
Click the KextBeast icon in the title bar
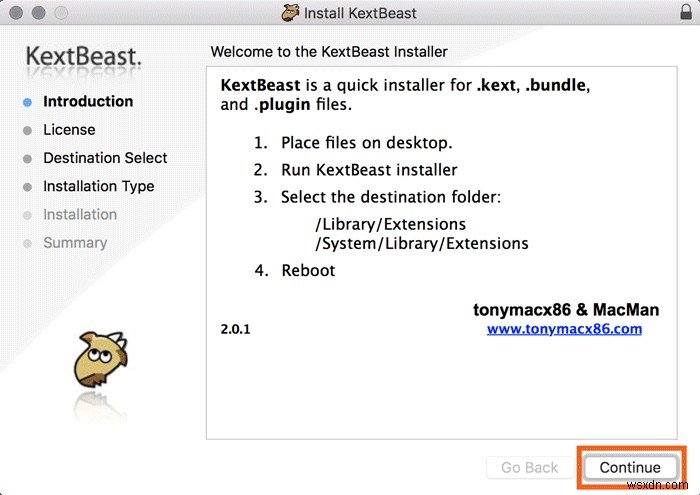coord(291,13)
